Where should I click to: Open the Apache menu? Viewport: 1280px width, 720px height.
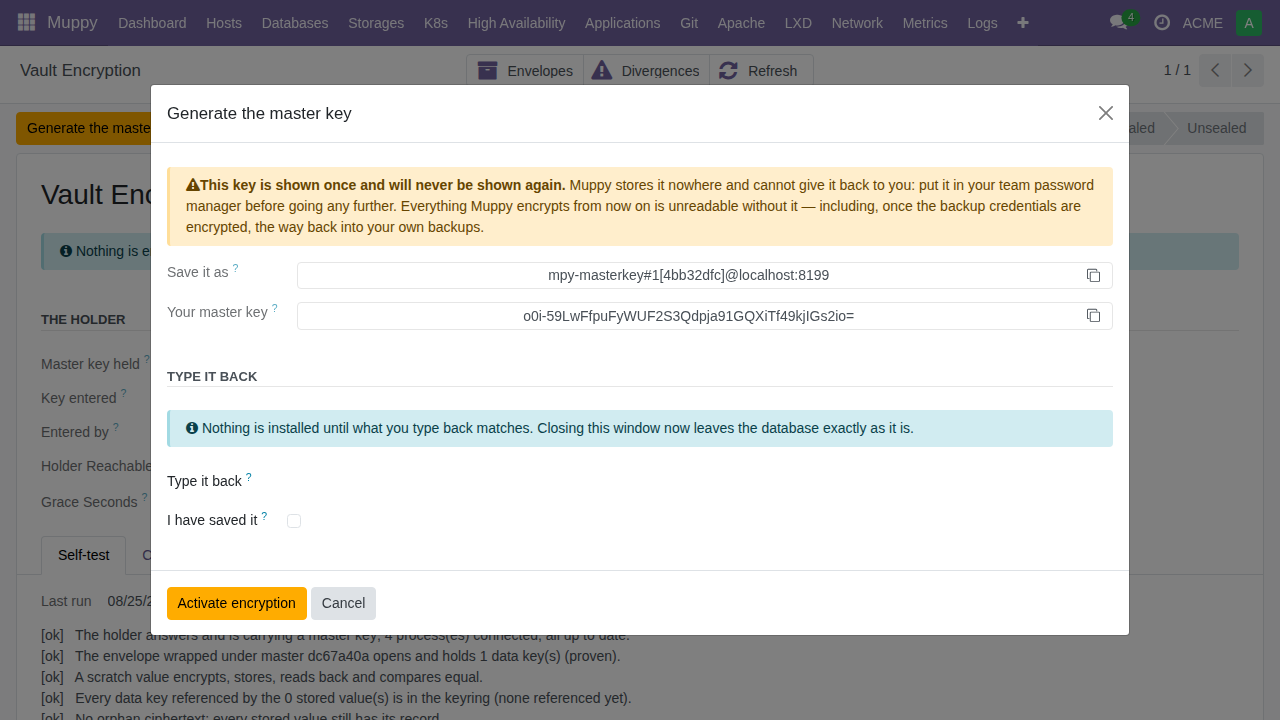point(741,23)
